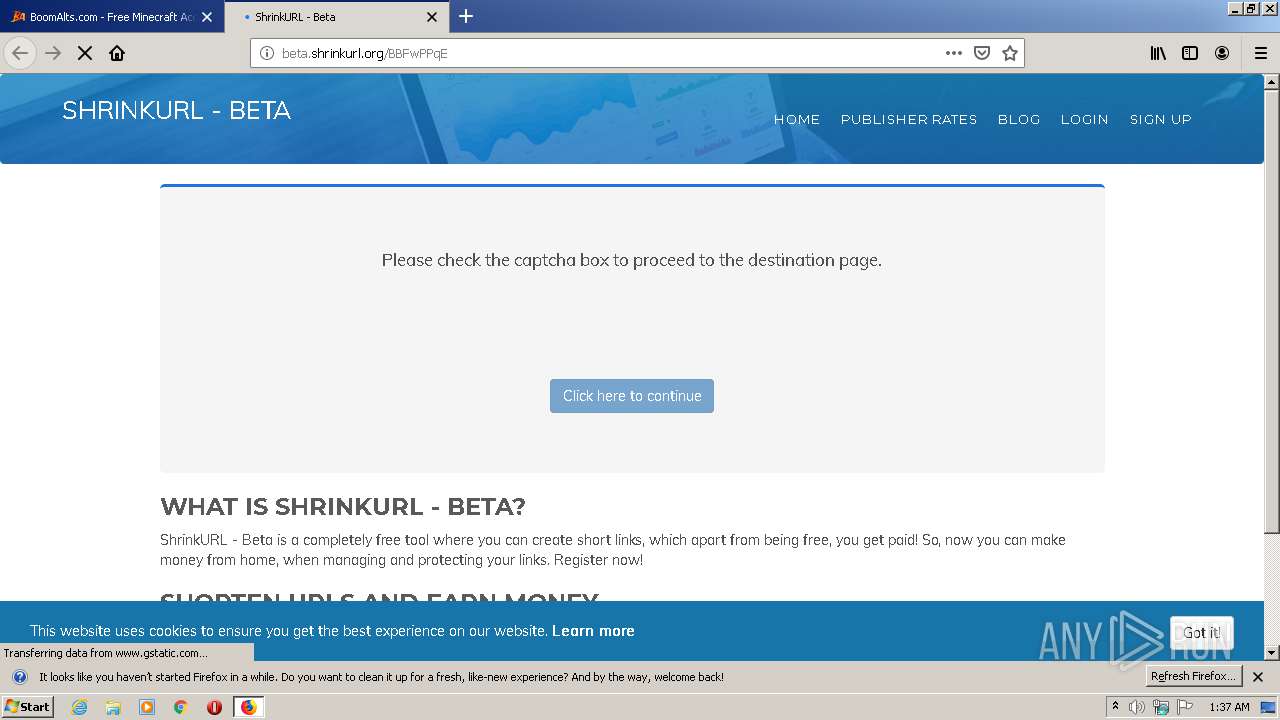
Task: Click the 1:37 AM system clock
Action: [1229, 707]
